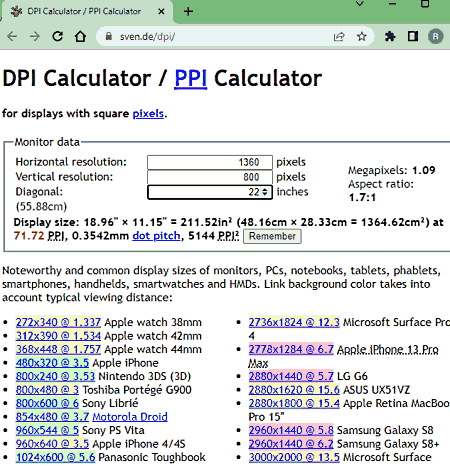The height and width of the screenshot is (466, 450).
Task: Open the PPI link in heading
Action: [x=191, y=78]
